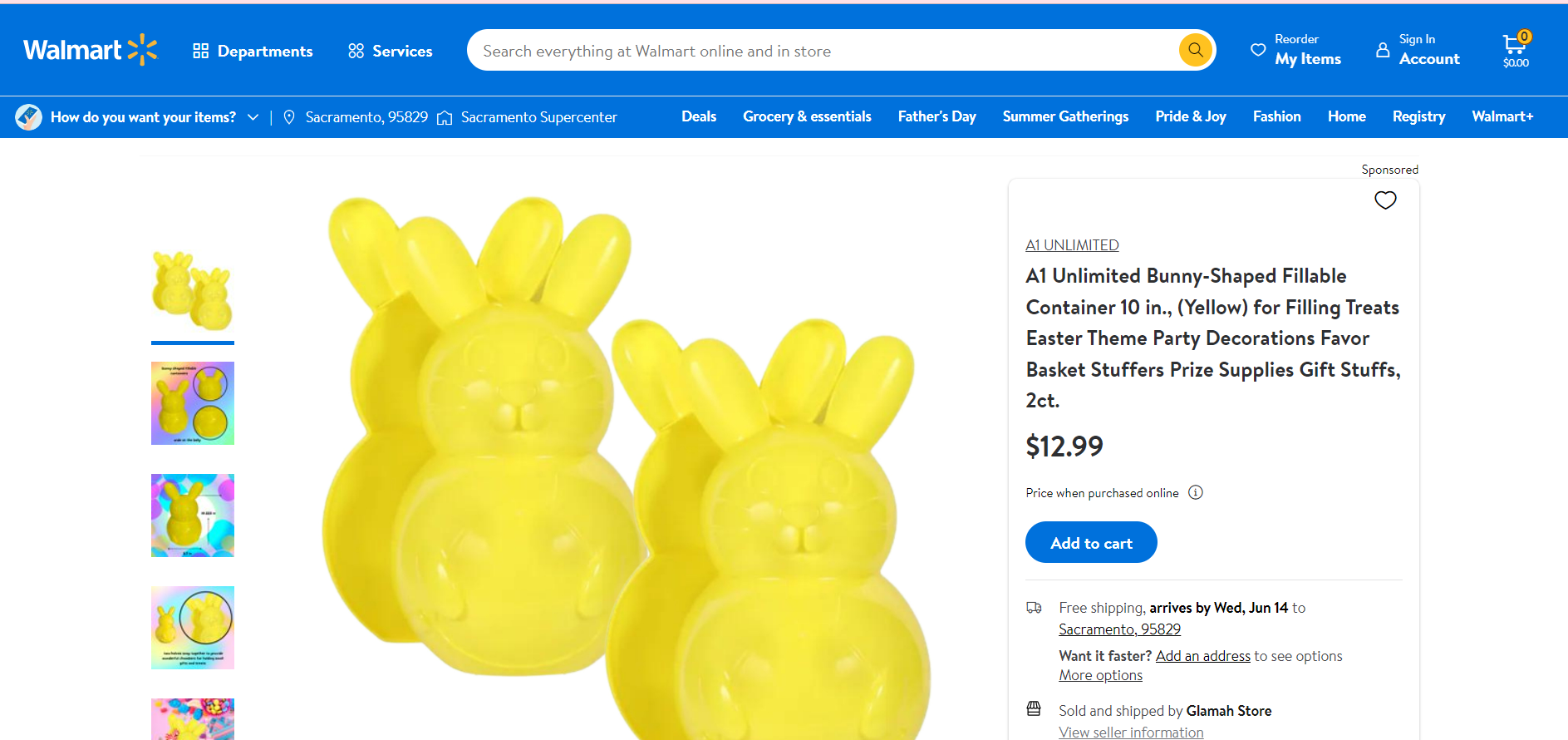Click the price info circle icon
This screenshot has height=740, width=1568.
pos(1195,492)
